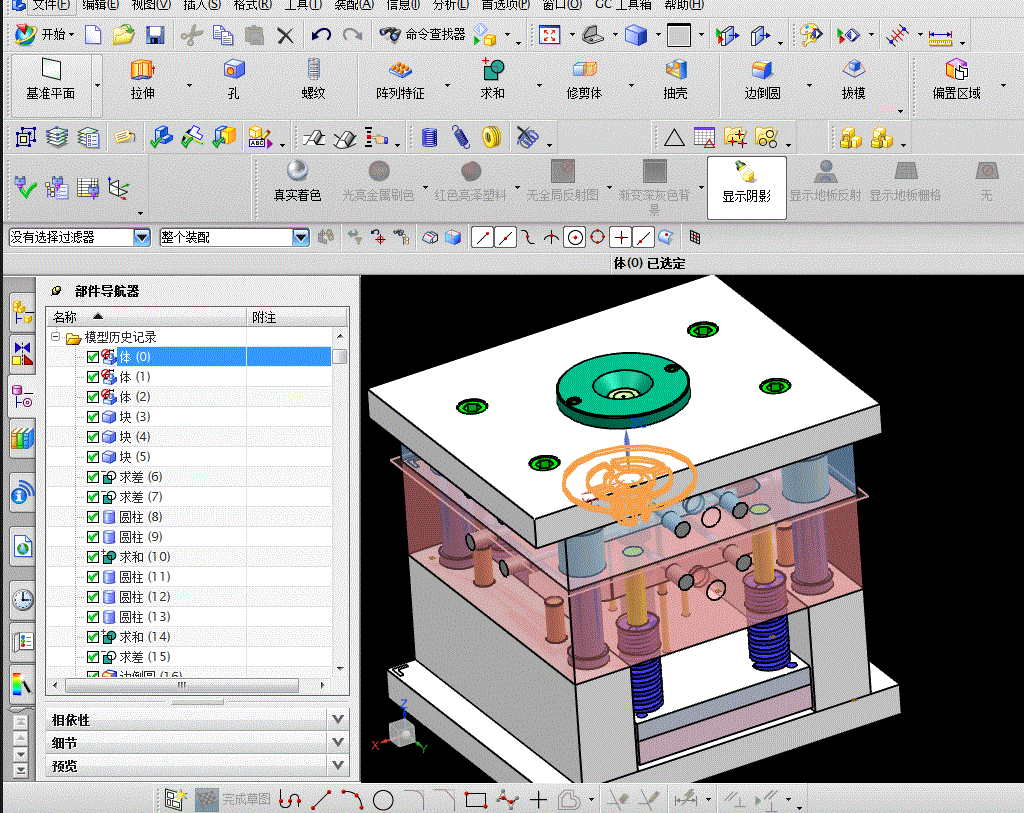This screenshot has height=813, width=1024.
Task: Open the 插入 (Insert) menu
Action: click(202, 4)
